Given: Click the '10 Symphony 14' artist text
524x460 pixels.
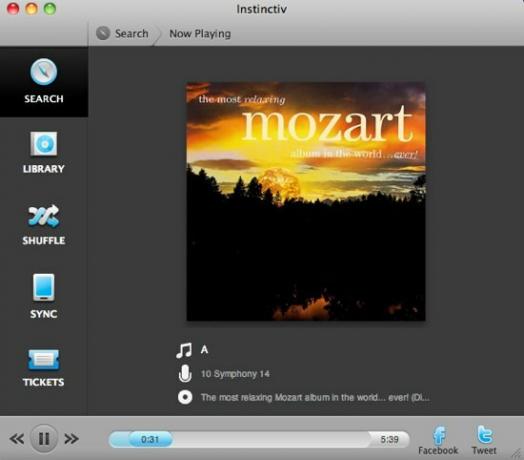Looking at the screenshot, I should point(235,374).
